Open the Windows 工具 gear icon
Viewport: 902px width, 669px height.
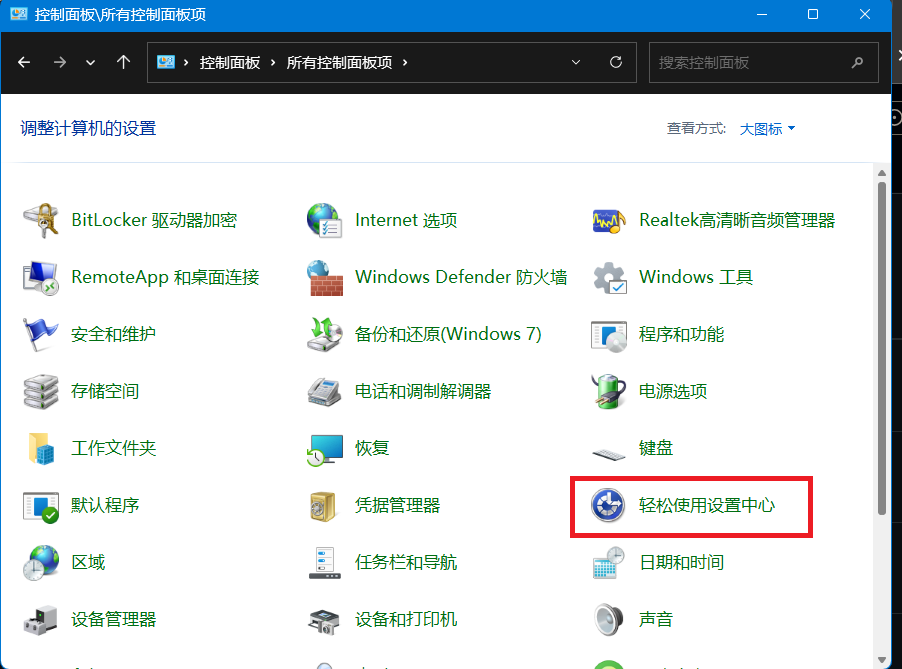click(x=609, y=277)
